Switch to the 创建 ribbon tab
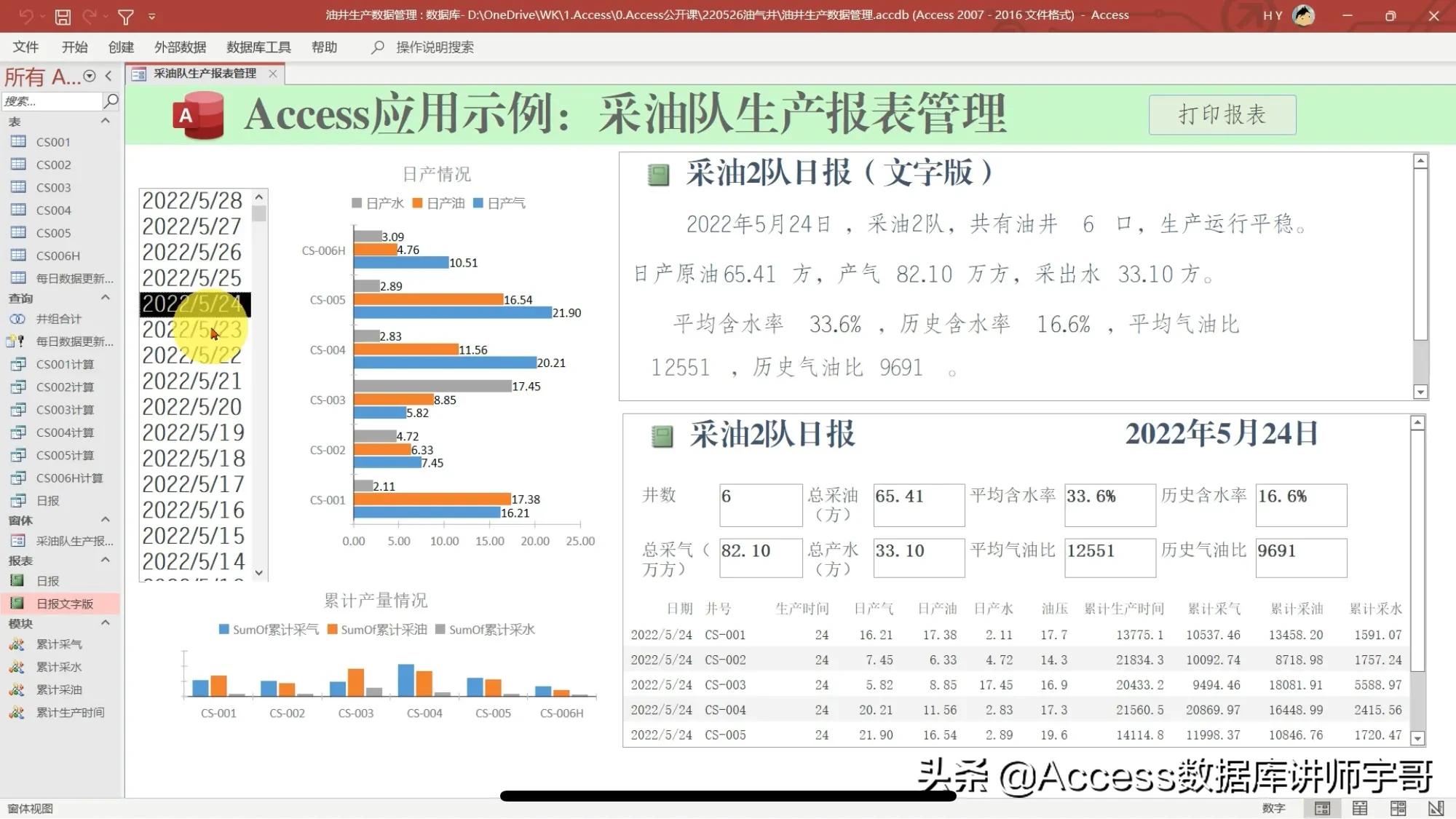The height and width of the screenshot is (819, 1456). 120,47
